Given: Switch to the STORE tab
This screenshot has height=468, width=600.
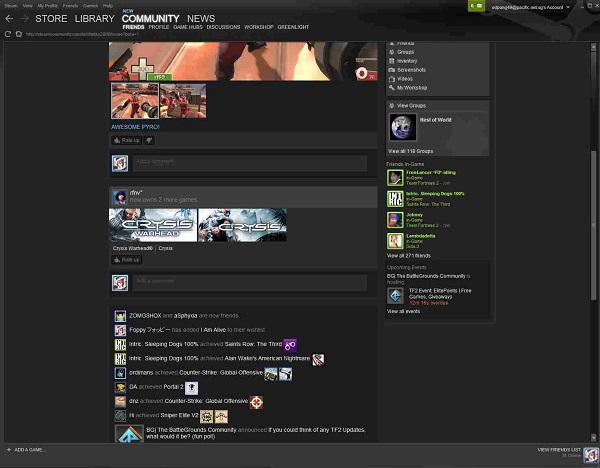Looking at the screenshot, I should coord(51,18).
